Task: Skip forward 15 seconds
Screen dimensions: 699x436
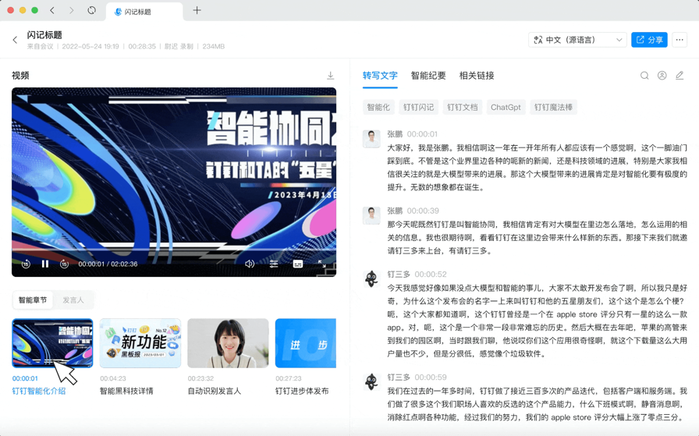Action: (64, 264)
